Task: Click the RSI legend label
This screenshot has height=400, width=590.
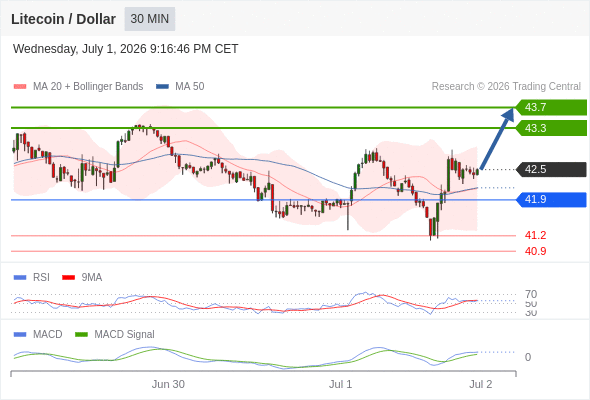Action: 41,278
